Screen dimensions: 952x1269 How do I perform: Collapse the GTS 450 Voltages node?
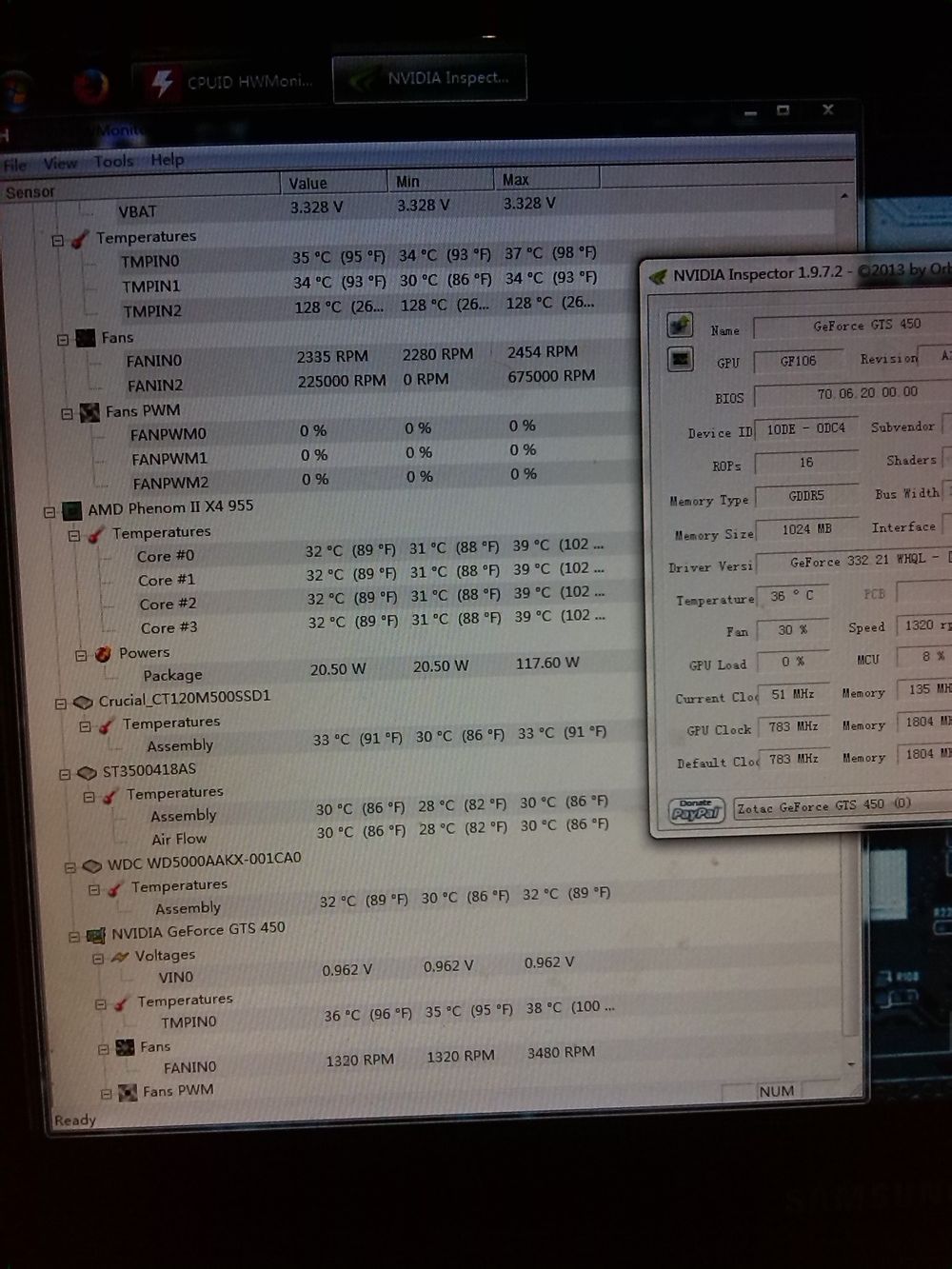point(97,959)
